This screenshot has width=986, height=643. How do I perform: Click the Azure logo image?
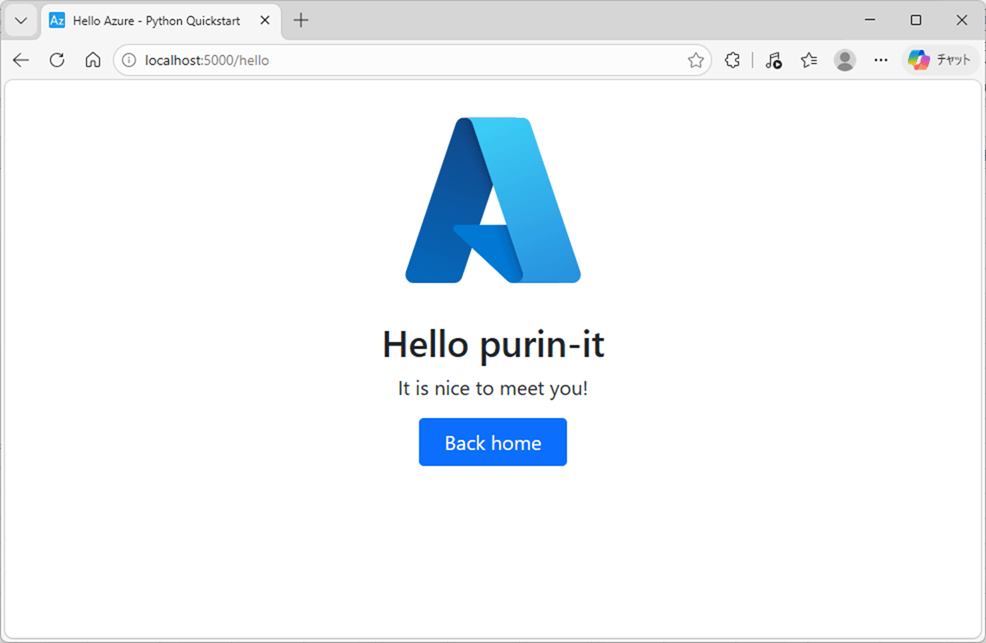pyautogui.click(x=493, y=200)
